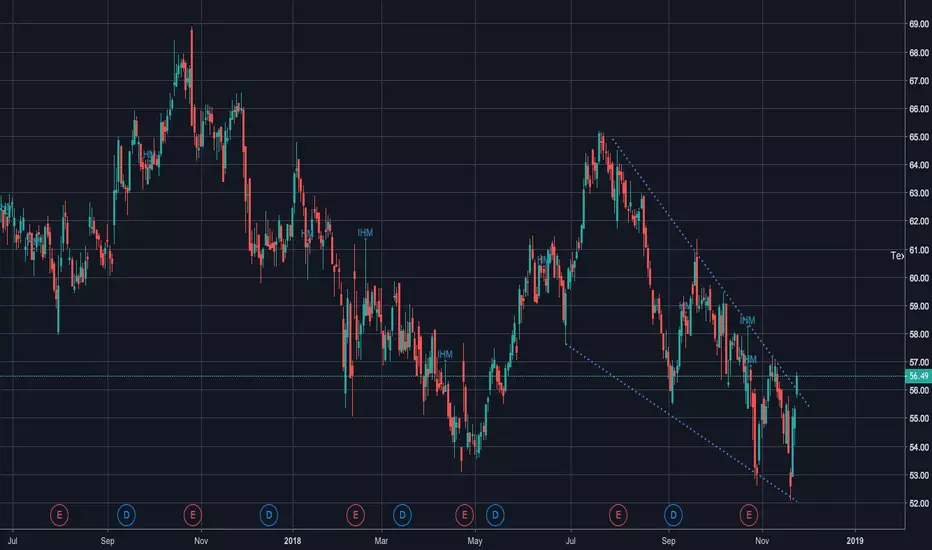Click the horizontal dotted current price line

point(452,376)
